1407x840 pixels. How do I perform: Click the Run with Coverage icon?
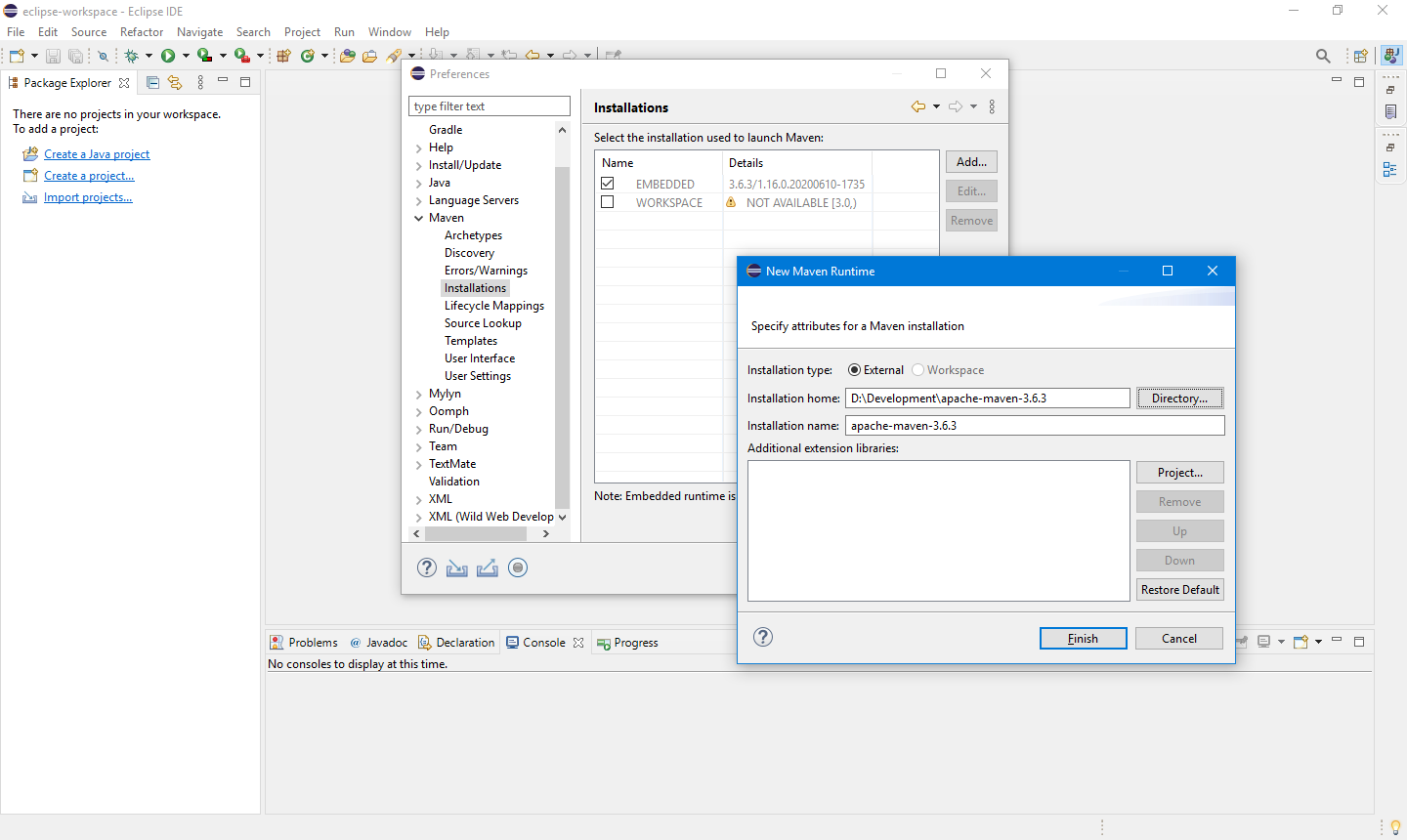click(x=204, y=56)
